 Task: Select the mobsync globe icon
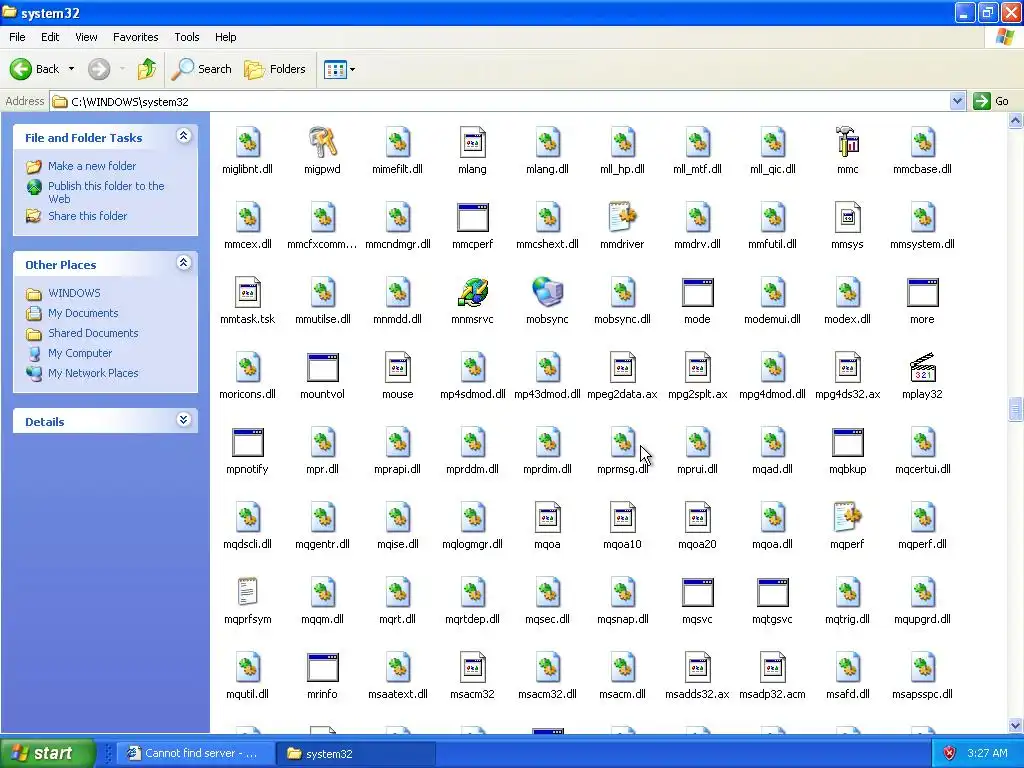pos(547,292)
